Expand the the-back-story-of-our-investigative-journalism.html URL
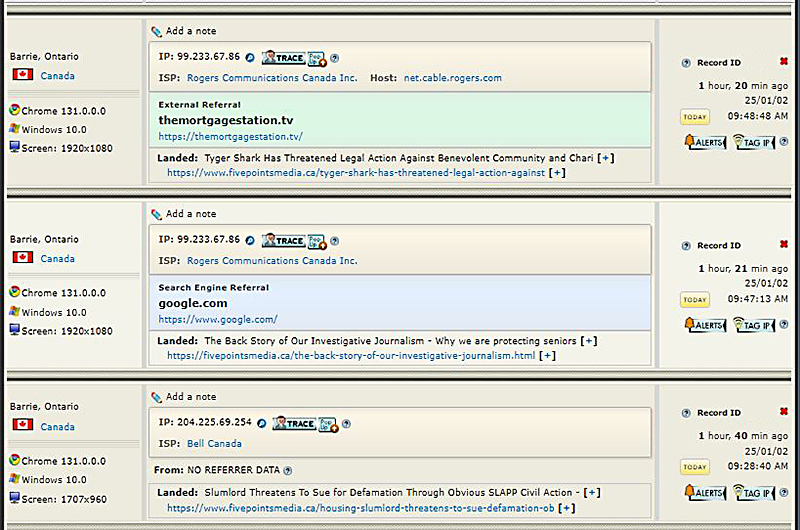The image size is (800, 530). tap(547, 356)
